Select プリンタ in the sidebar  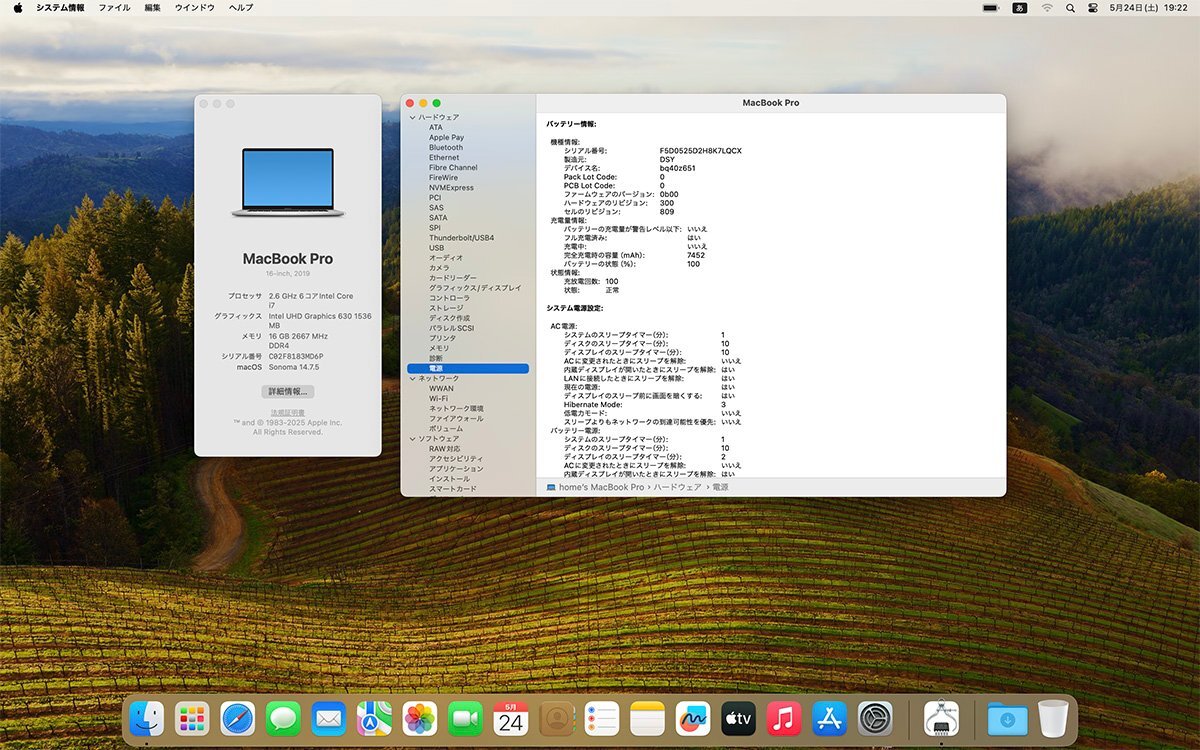(442, 338)
